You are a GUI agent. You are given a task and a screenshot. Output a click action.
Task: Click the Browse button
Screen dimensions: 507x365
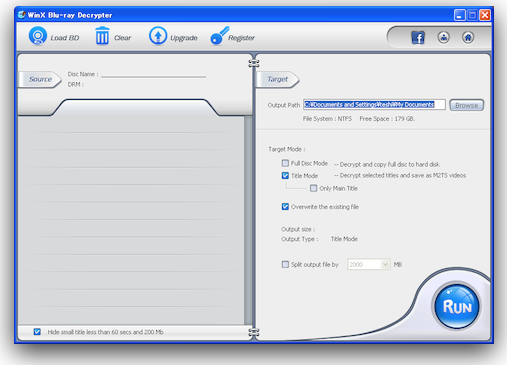(466, 105)
